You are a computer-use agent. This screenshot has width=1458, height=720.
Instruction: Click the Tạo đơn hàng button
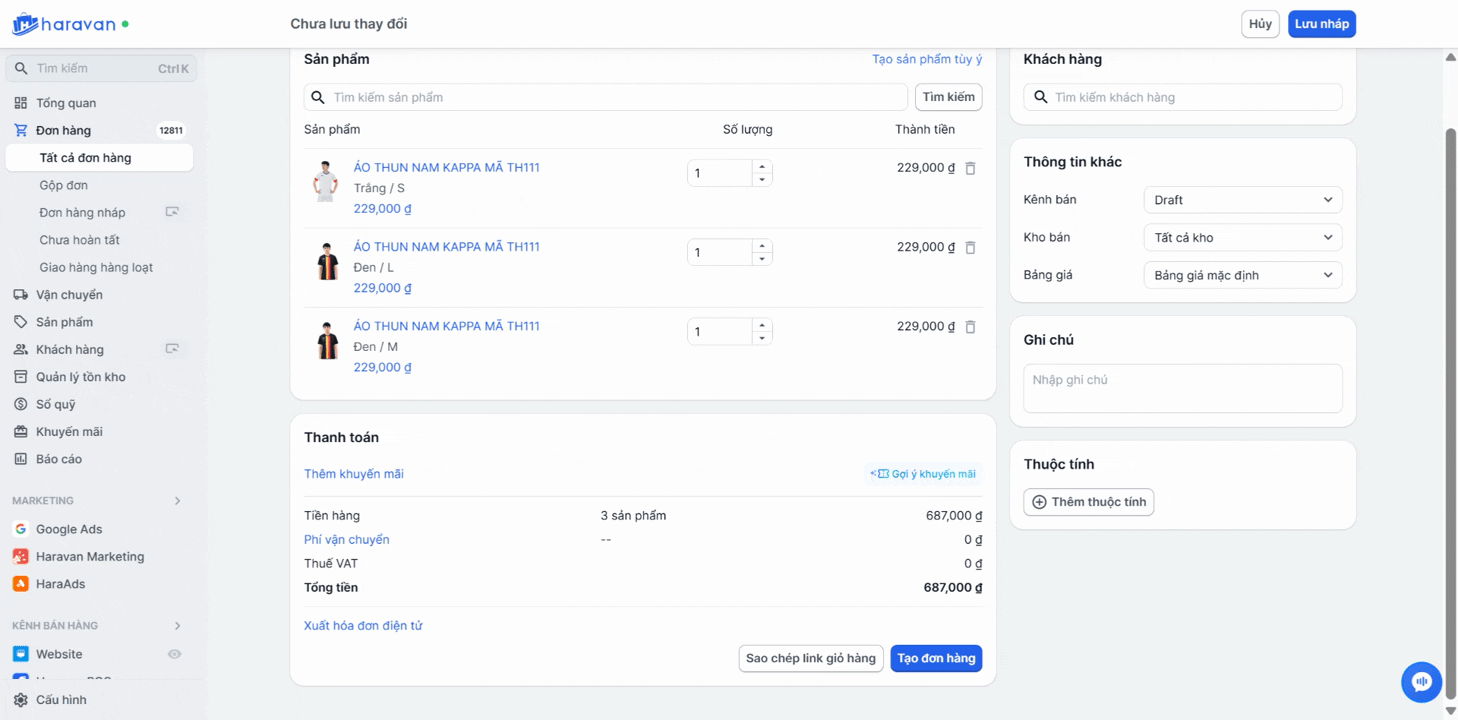(935, 658)
